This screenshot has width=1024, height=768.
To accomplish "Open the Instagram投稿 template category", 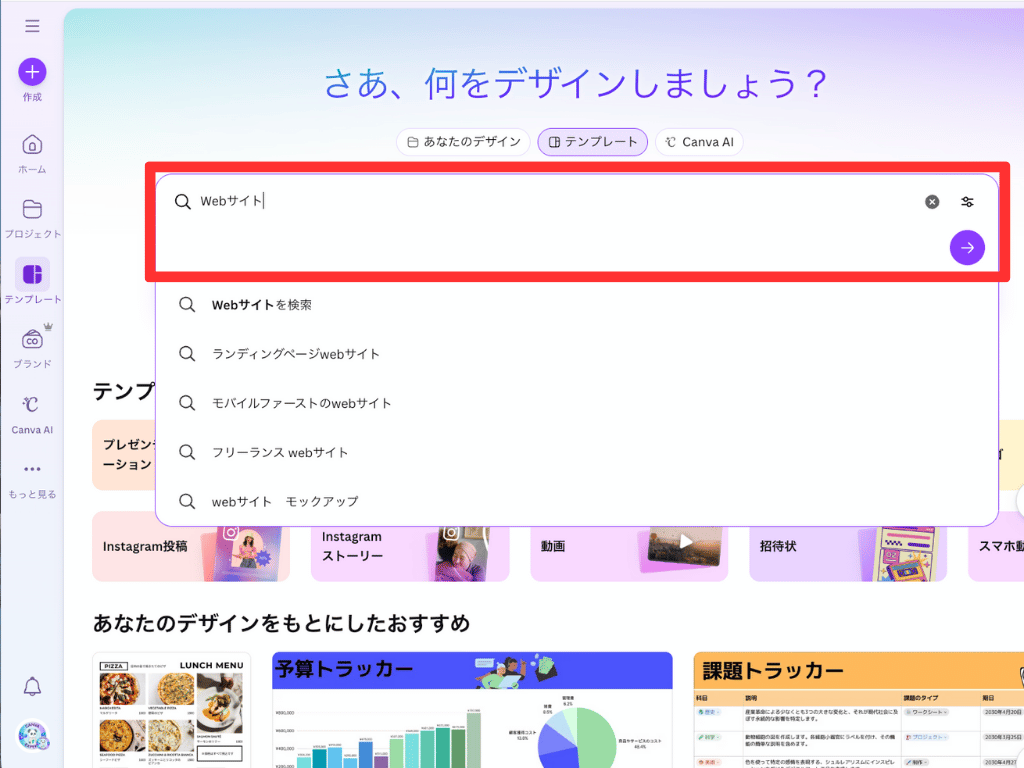I will pos(190,547).
